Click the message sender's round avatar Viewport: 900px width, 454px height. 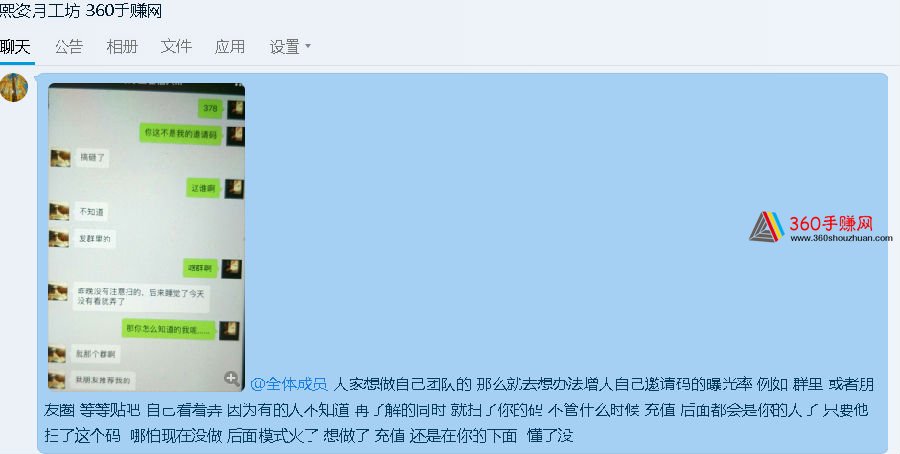tap(13, 87)
